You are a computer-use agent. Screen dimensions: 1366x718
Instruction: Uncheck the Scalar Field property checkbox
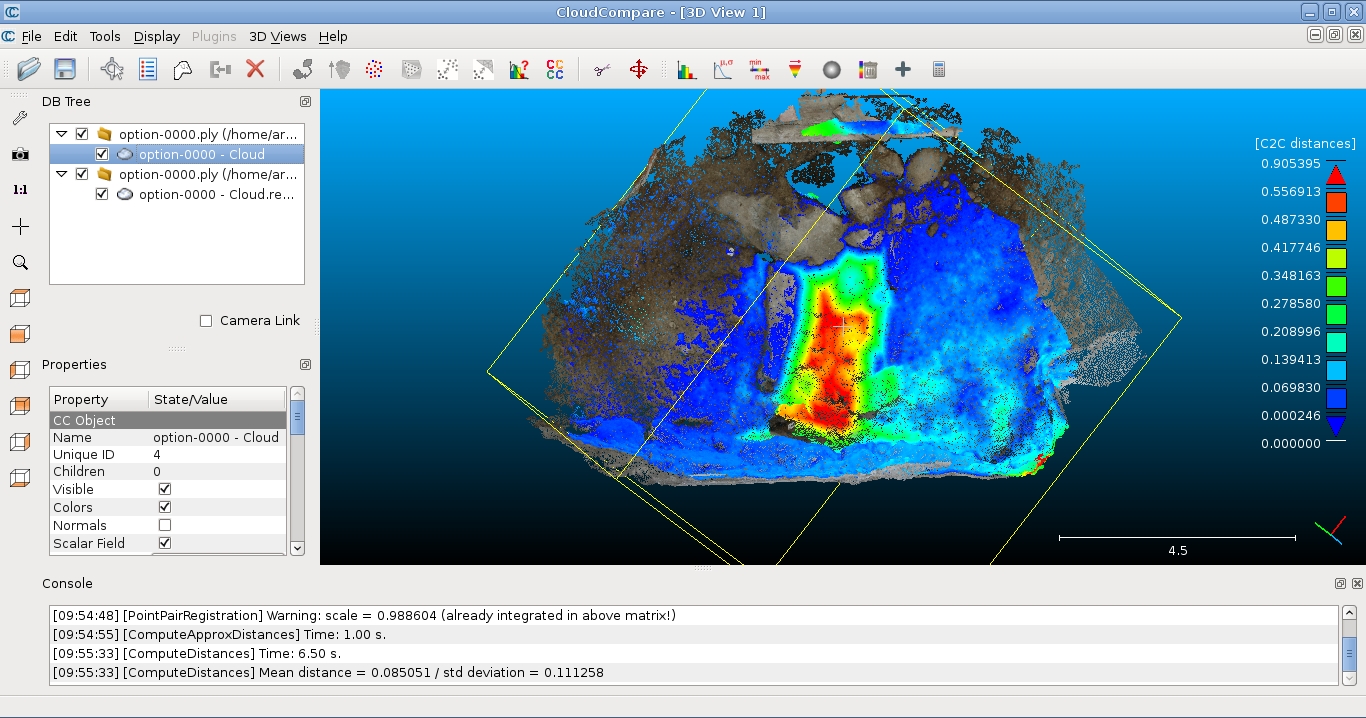click(x=165, y=543)
